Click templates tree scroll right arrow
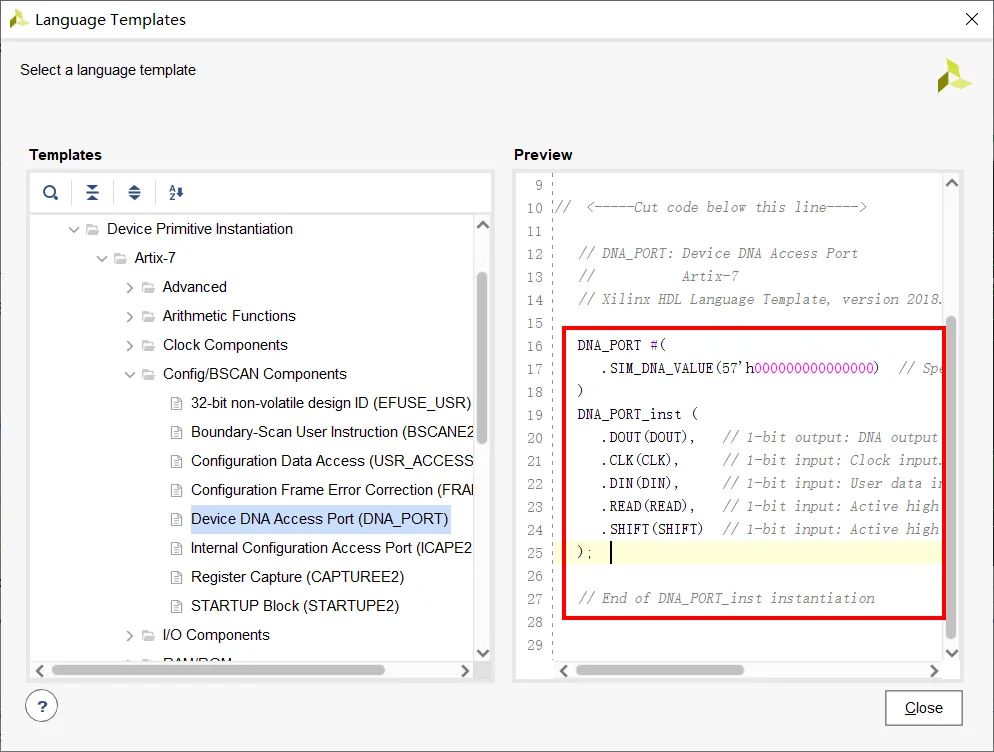 465,671
